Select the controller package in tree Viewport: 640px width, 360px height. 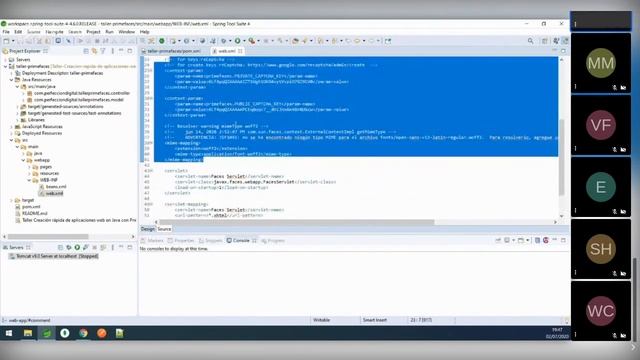coord(78,93)
